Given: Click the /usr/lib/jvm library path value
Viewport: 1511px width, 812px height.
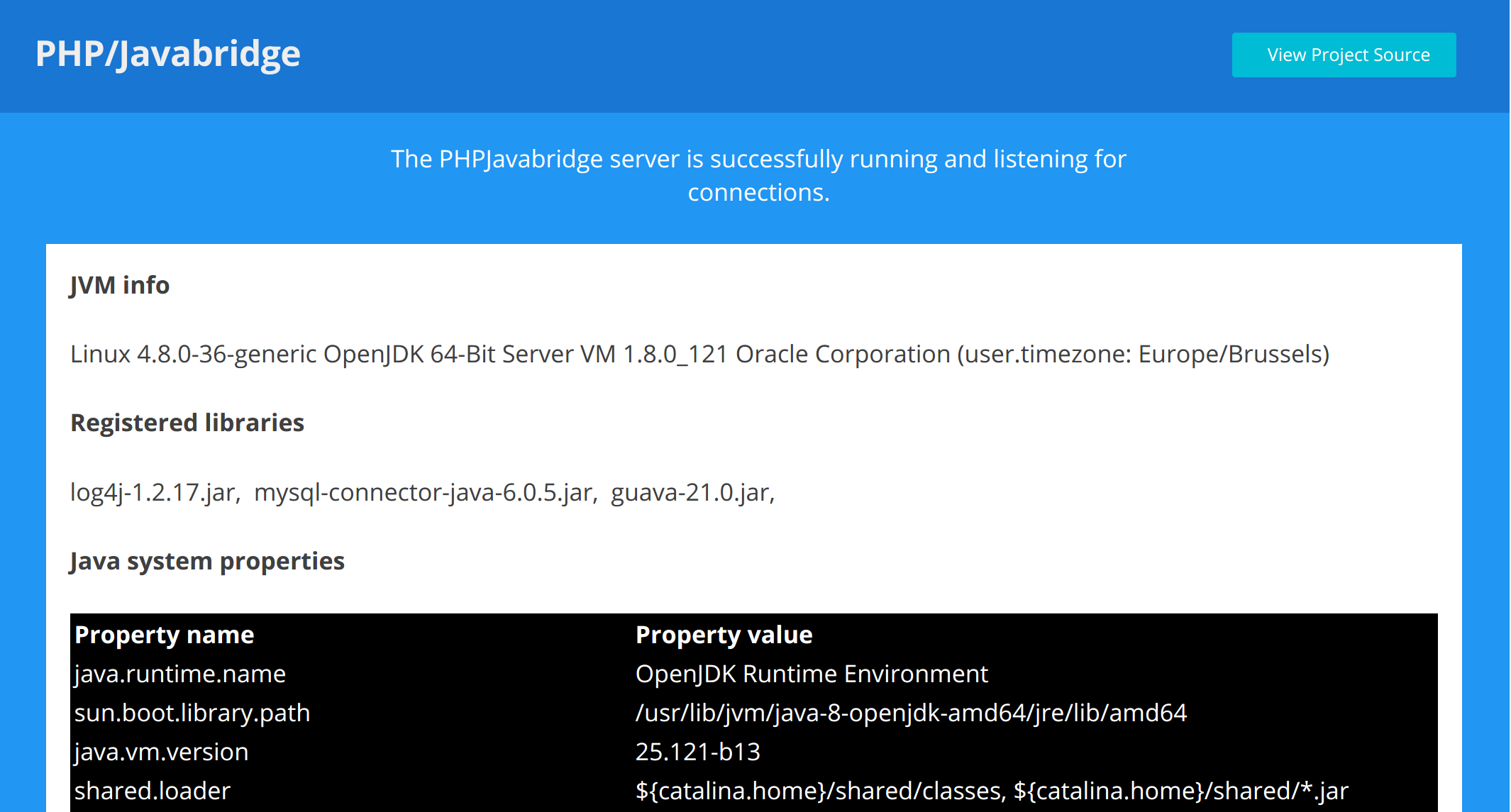Looking at the screenshot, I should point(911,713).
